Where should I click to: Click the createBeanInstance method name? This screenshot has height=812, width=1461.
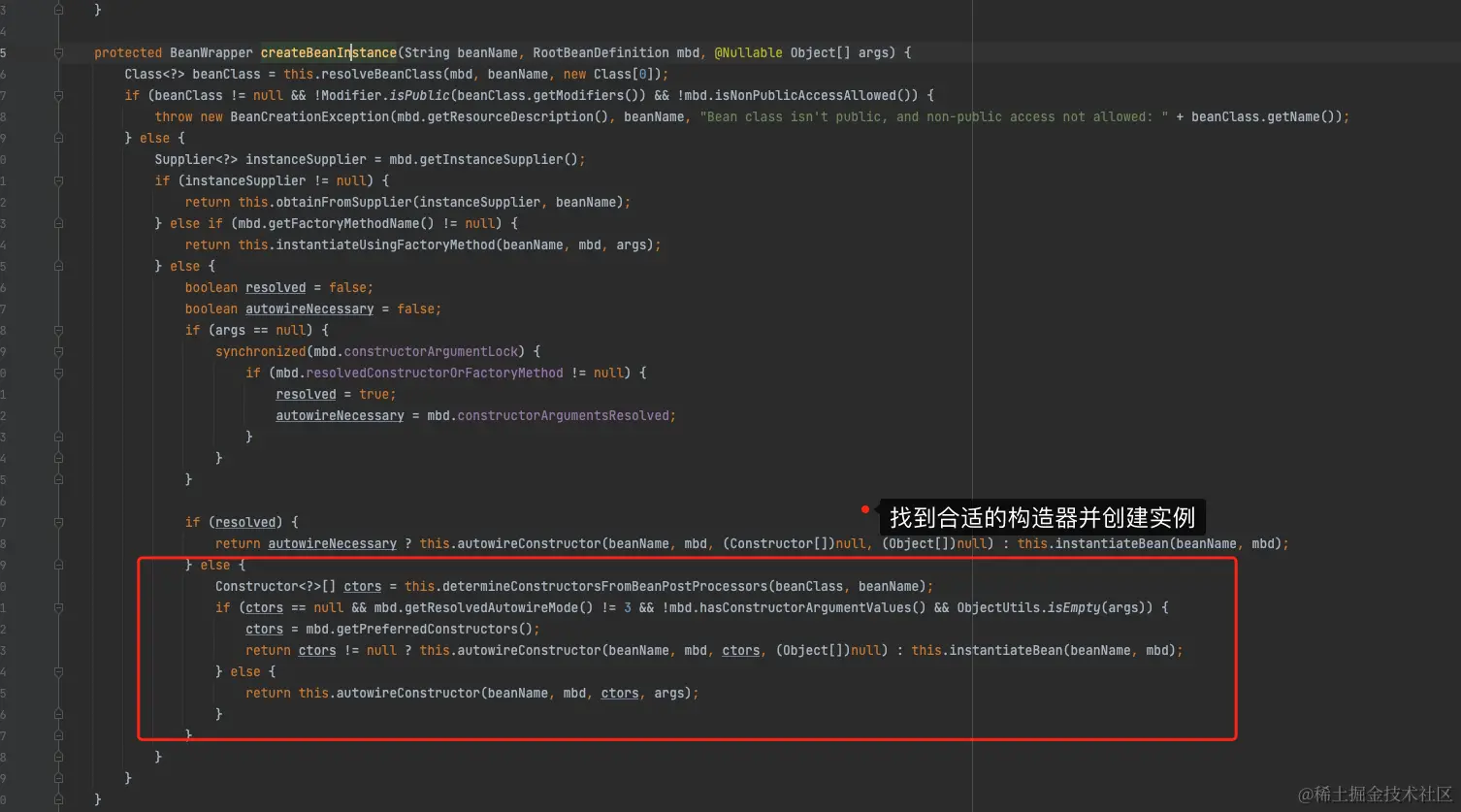[328, 52]
